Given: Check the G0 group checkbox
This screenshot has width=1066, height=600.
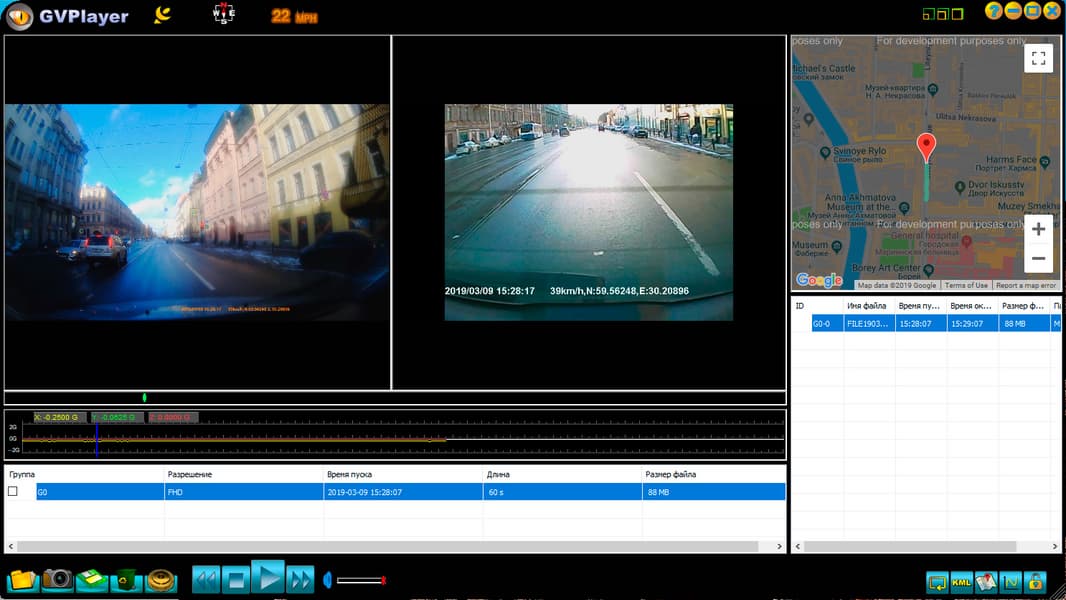Looking at the screenshot, I should point(13,491).
